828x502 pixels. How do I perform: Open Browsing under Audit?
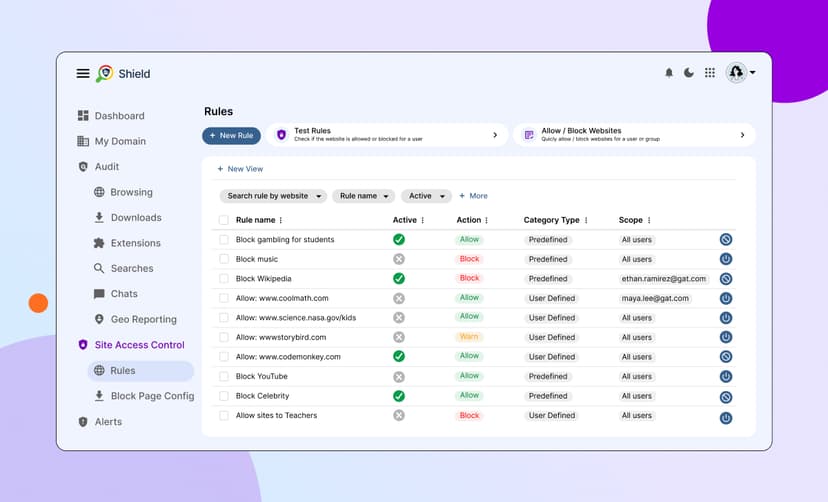pyautogui.click(x=123, y=192)
